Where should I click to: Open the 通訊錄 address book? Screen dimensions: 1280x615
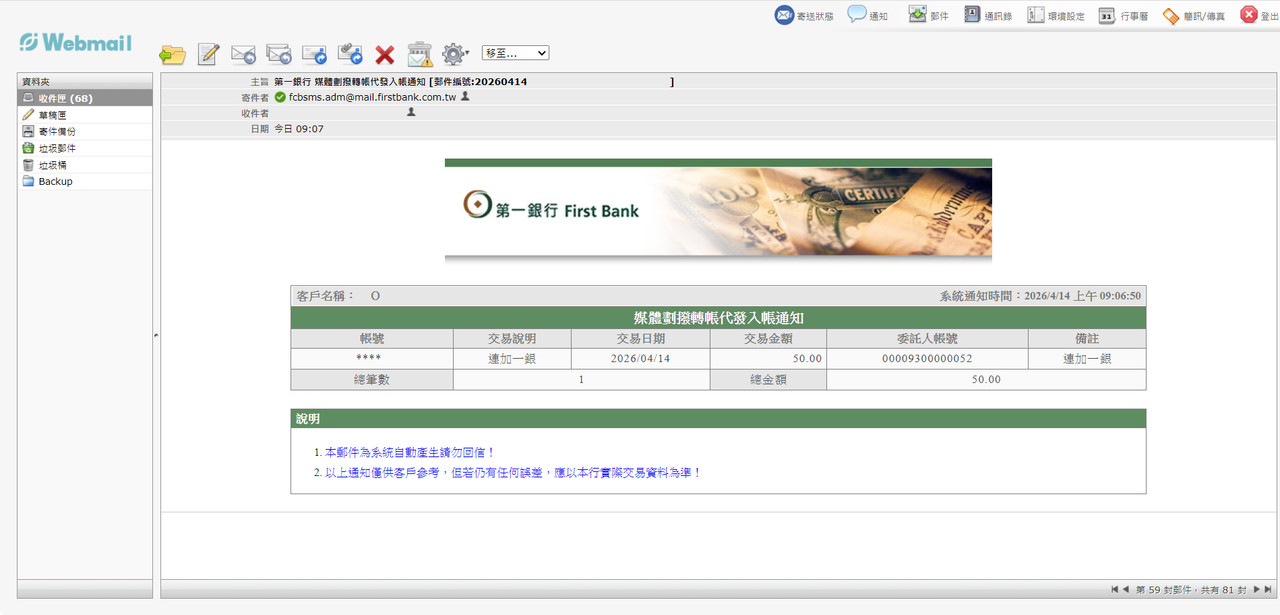click(988, 15)
